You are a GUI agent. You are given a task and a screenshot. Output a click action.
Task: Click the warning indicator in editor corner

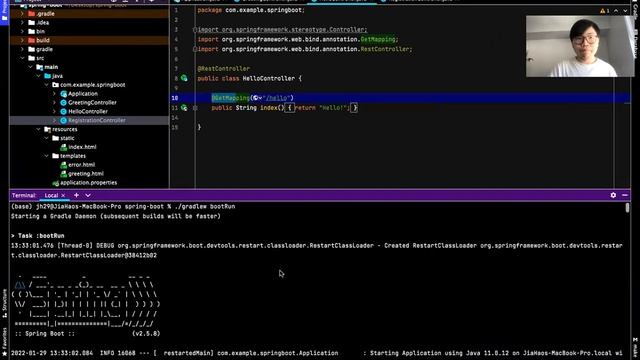pyautogui.click(x=604, y=11)
